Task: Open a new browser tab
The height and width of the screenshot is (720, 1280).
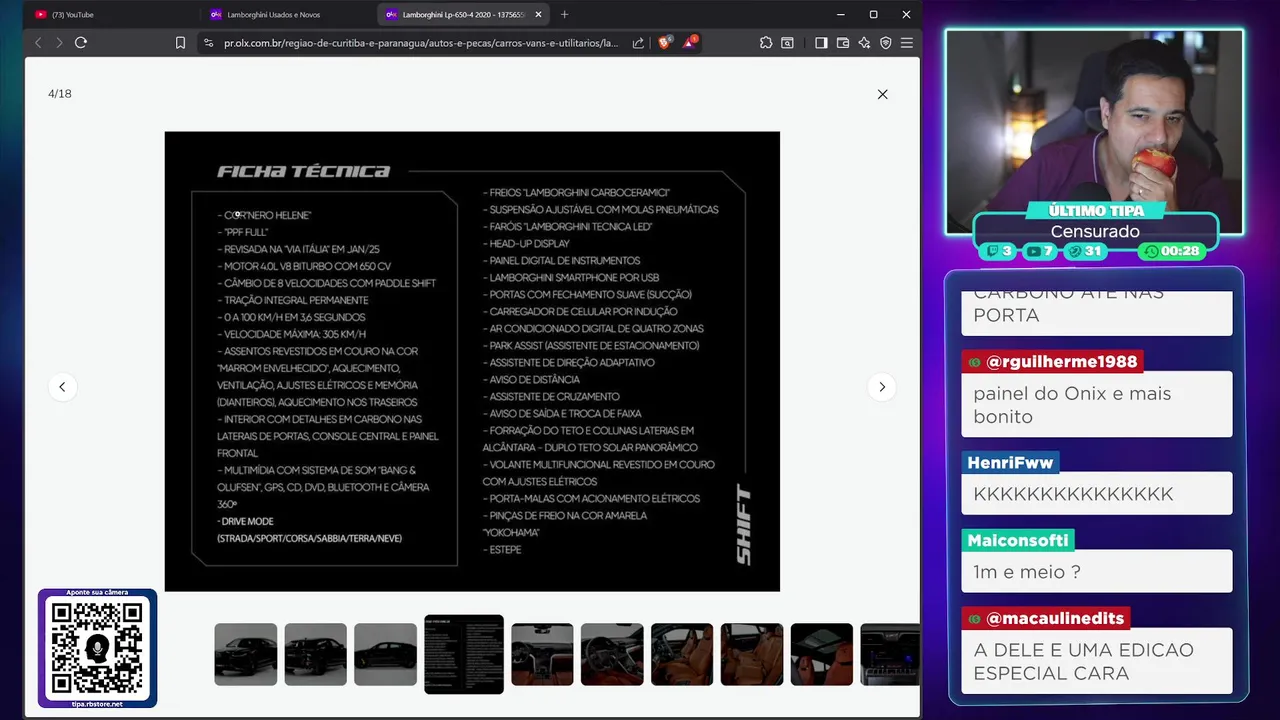Action: click(x=564, y=14)
